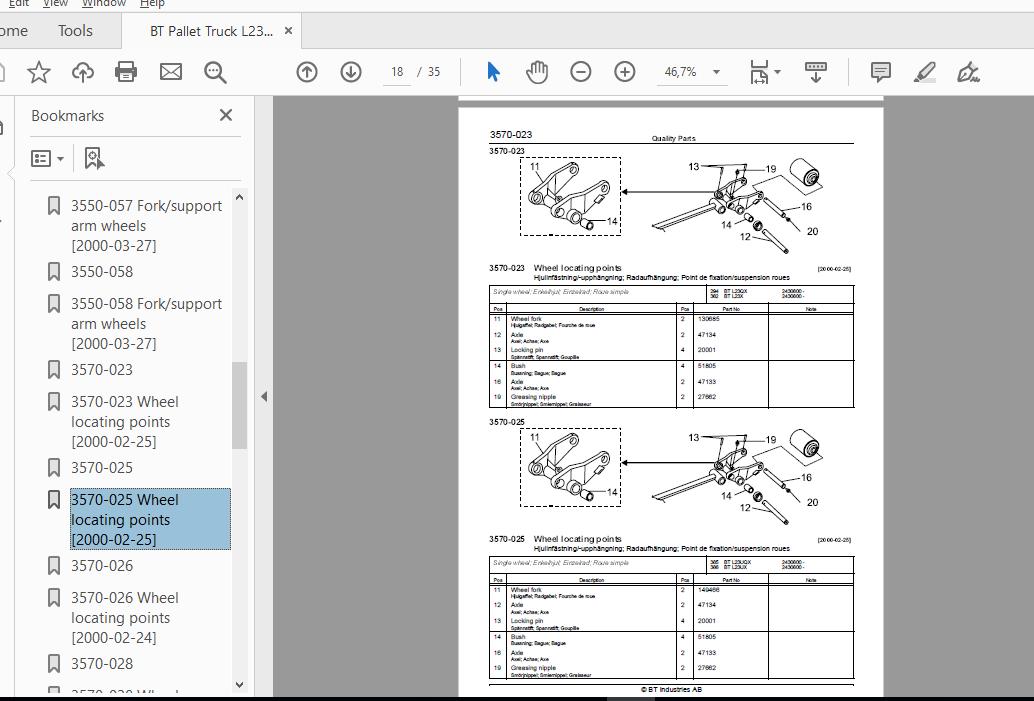Image resolution: width=1034 pixels, height=701 pixels.
Task: Zoom in with the plus button
Action: pyautogui.click(x=624, y=71)
